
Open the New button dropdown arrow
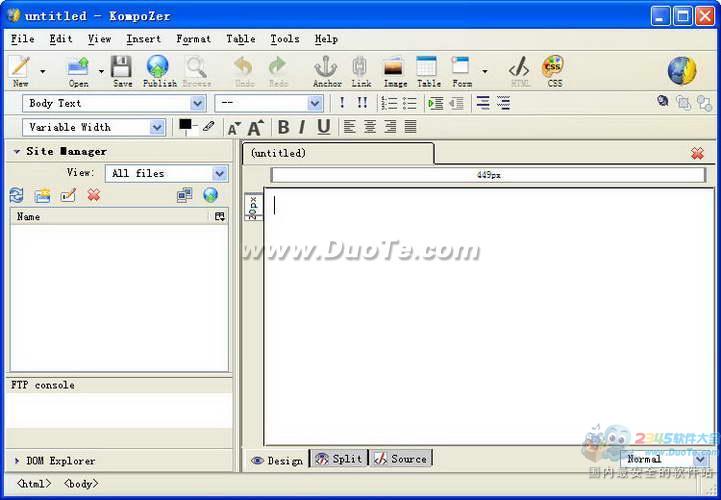(x=43, y=71)
